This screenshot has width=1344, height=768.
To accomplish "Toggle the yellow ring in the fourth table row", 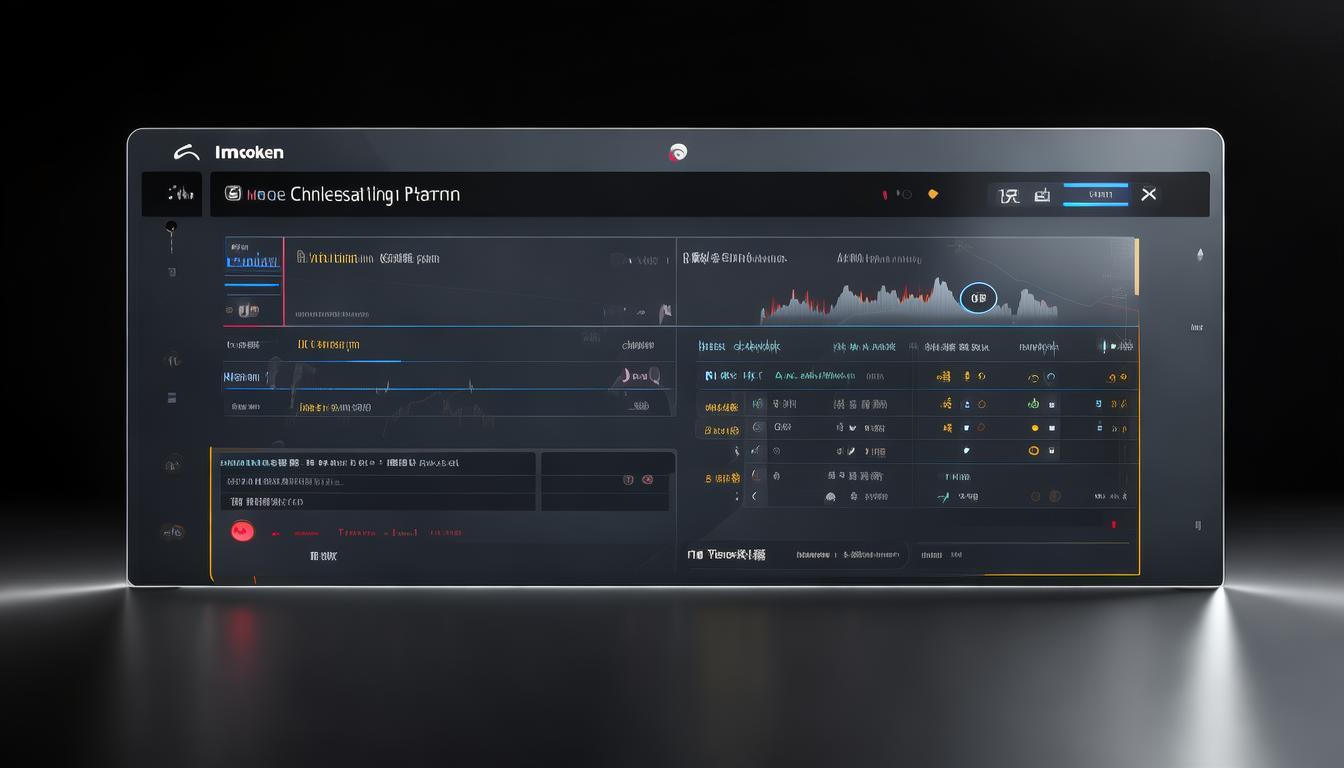I will pyautogui.click(x=1034, y=451).
